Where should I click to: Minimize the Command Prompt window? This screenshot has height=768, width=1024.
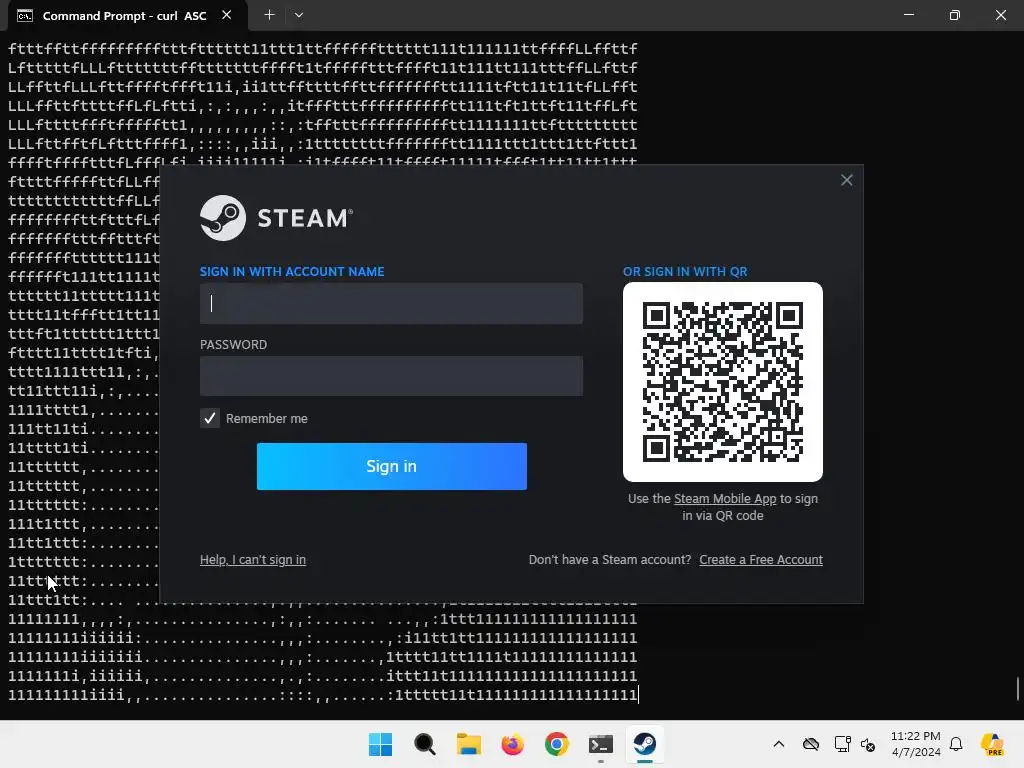tap(909, 15)
